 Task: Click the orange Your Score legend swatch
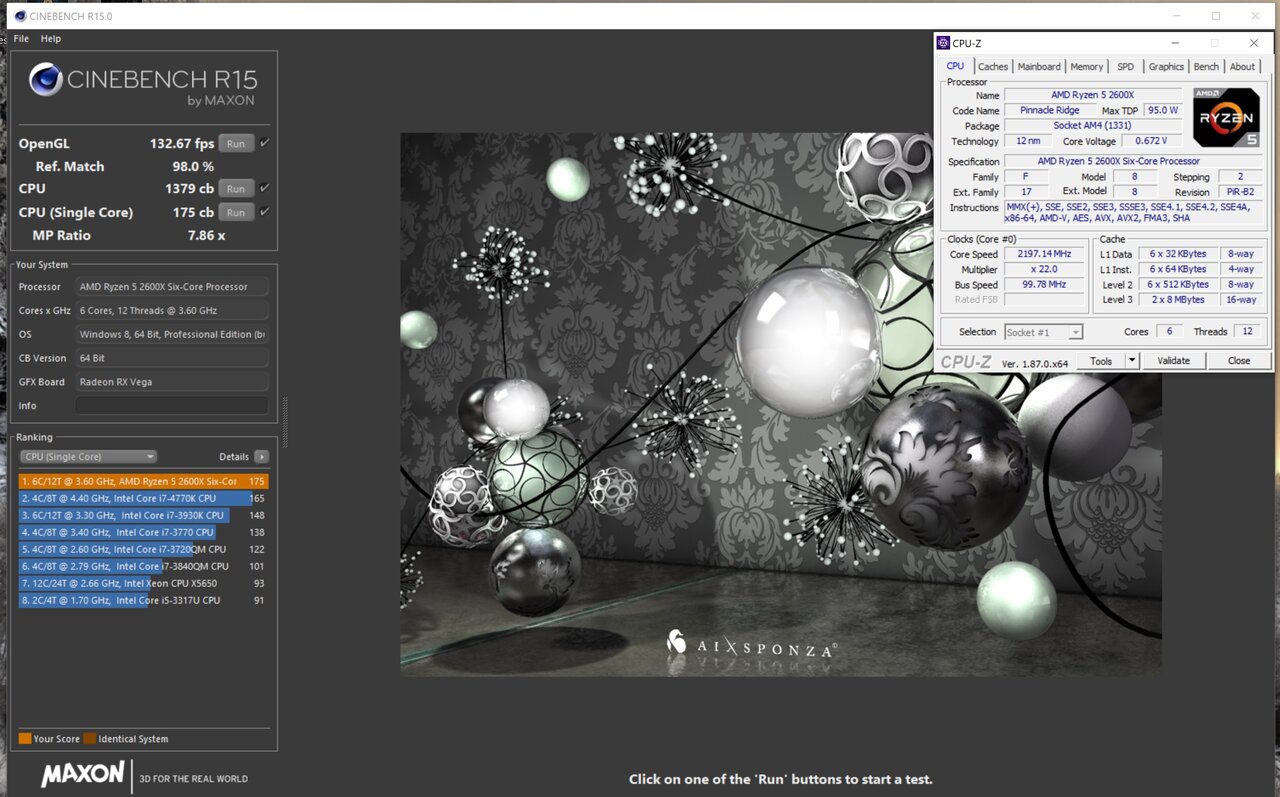(25, 739)
